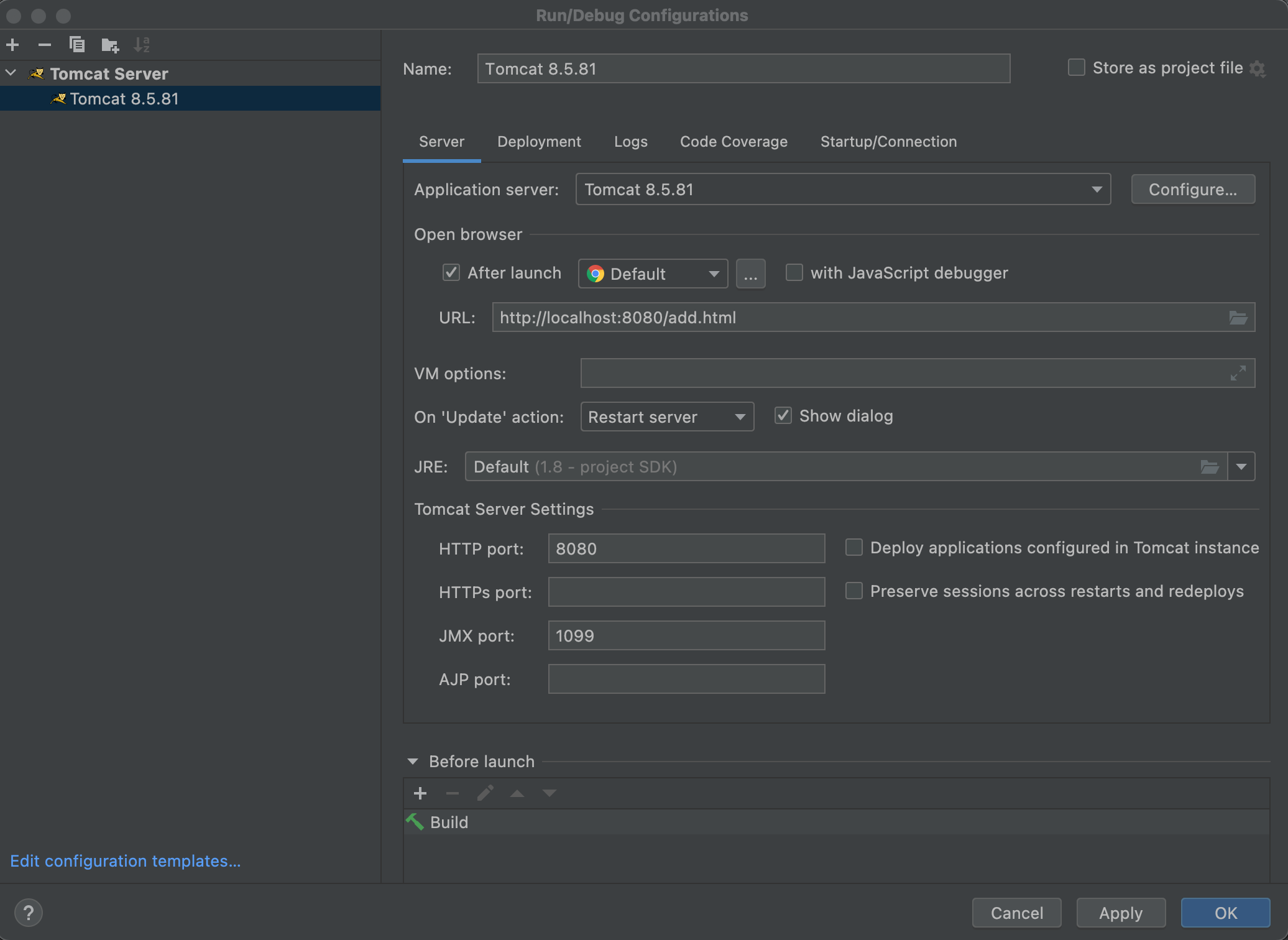Click Apply button
Screen dimensions: 1288x940
click(1121, 913)
